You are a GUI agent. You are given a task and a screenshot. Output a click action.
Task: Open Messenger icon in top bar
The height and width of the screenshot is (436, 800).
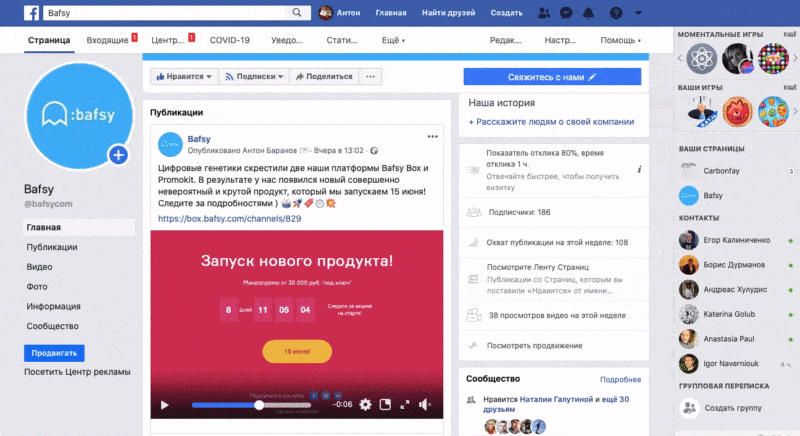coord(566,13)
